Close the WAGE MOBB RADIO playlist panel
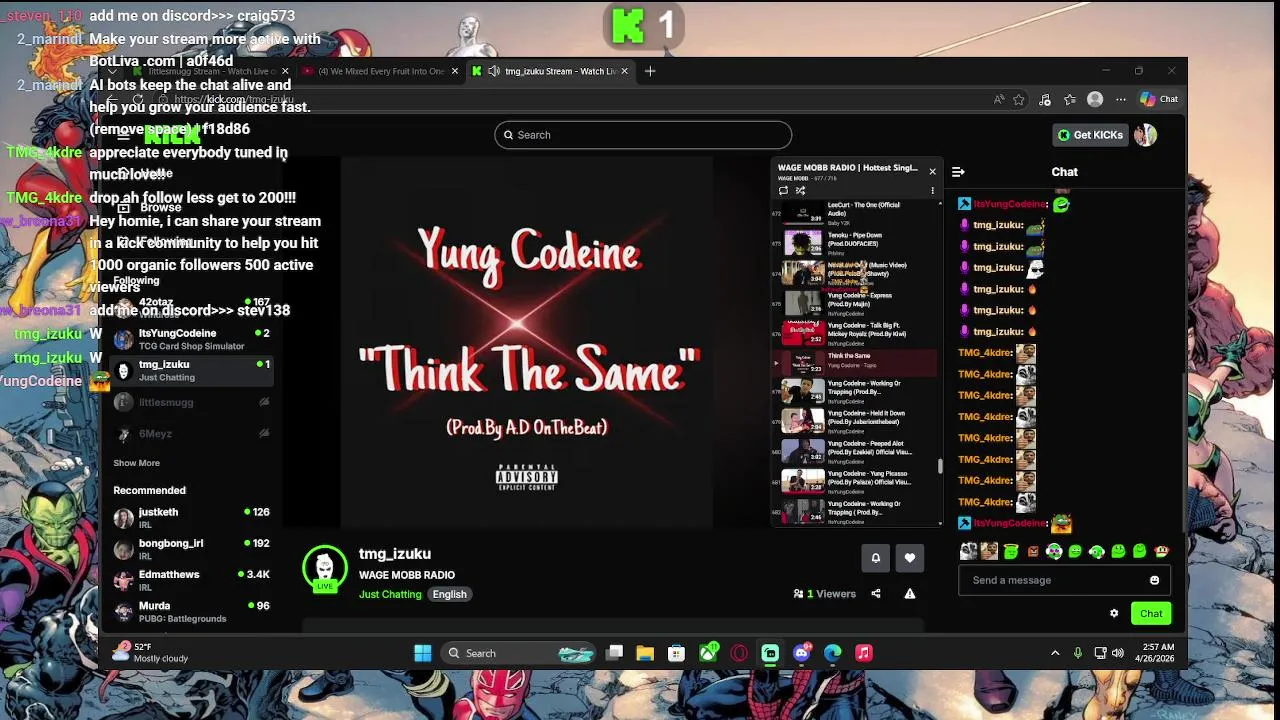 932,171
